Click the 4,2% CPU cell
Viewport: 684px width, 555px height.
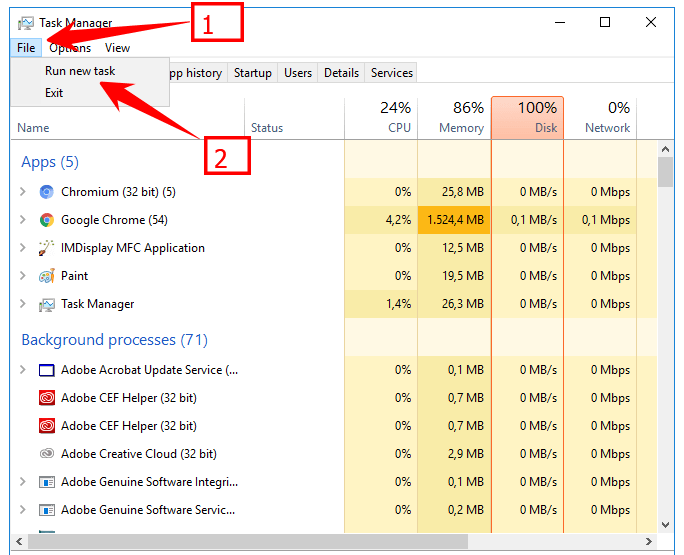[x=381, y=220]
